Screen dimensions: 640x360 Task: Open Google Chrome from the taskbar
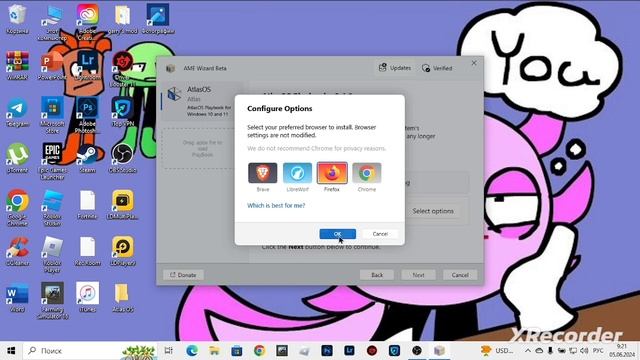pyautogui.click(x=259, y=351)
